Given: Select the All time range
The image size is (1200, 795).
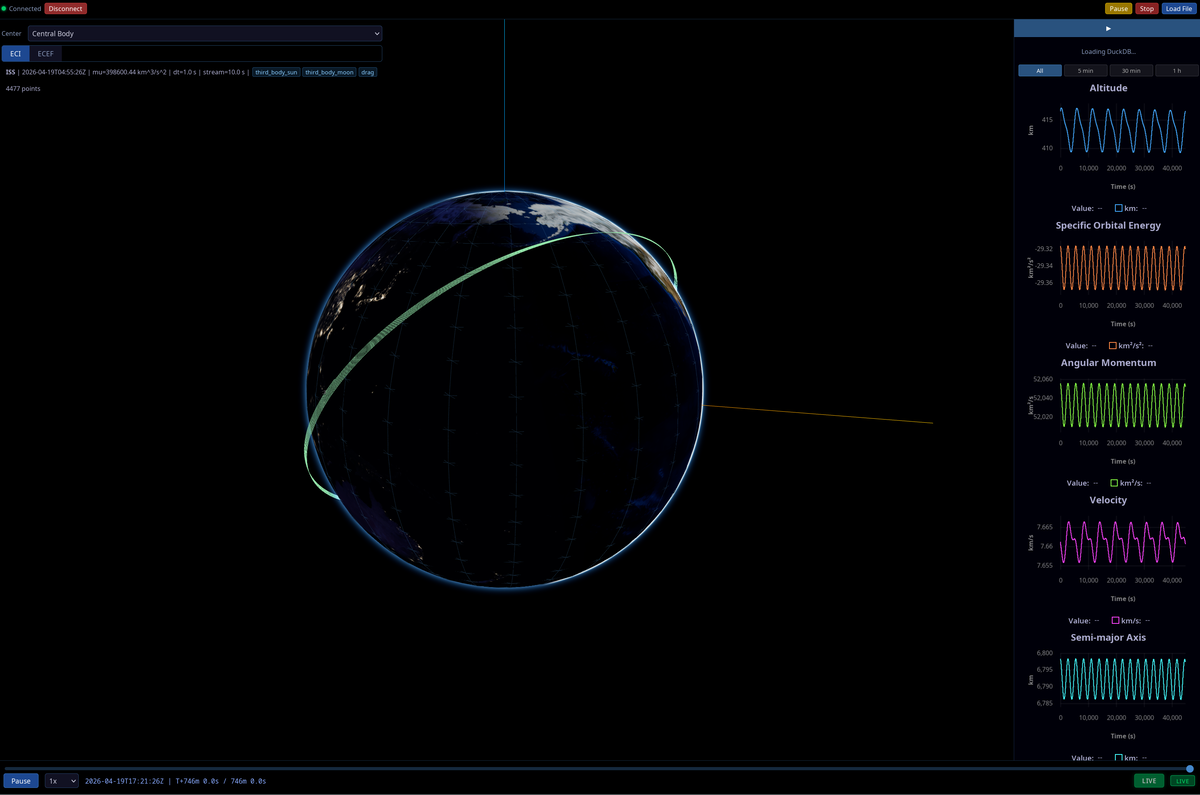Looking at the screenshot, I should click(1040, 70).
